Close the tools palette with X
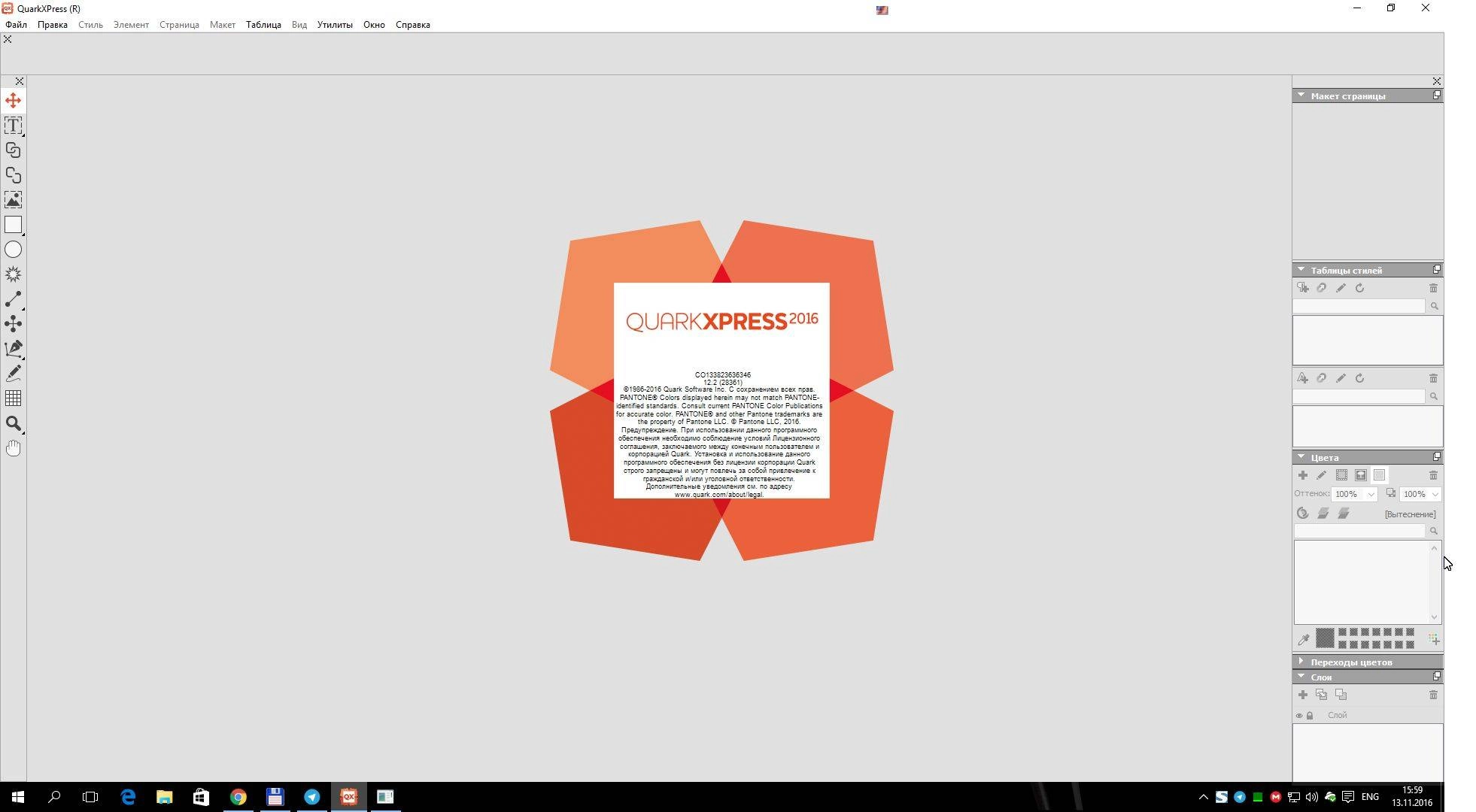Screen dimensions: 1476x812 click(20, 81)
